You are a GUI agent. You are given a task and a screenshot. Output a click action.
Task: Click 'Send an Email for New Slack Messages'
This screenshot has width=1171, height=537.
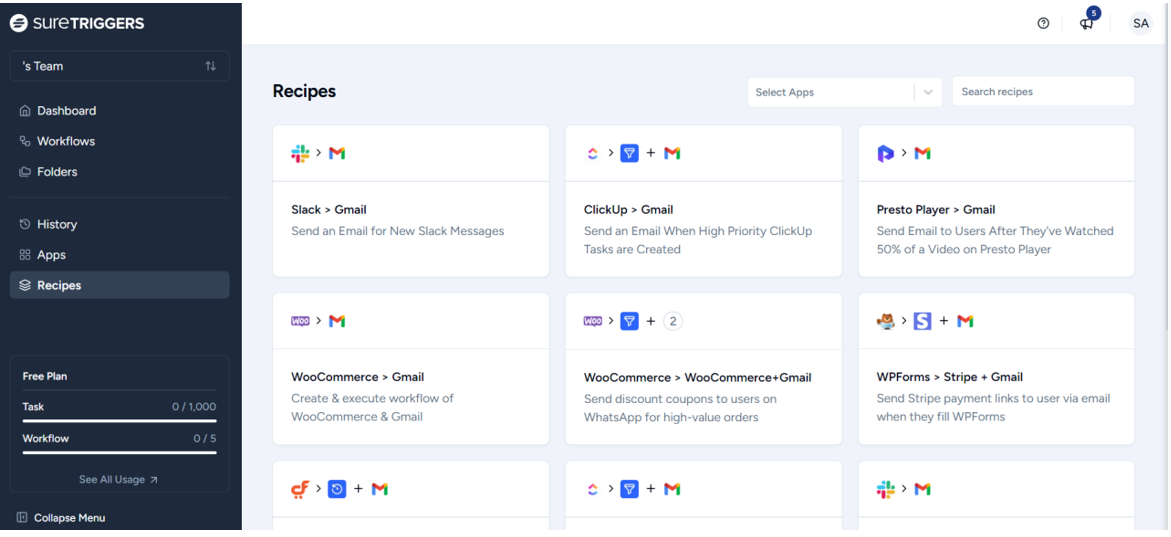[x=397, y=232]
